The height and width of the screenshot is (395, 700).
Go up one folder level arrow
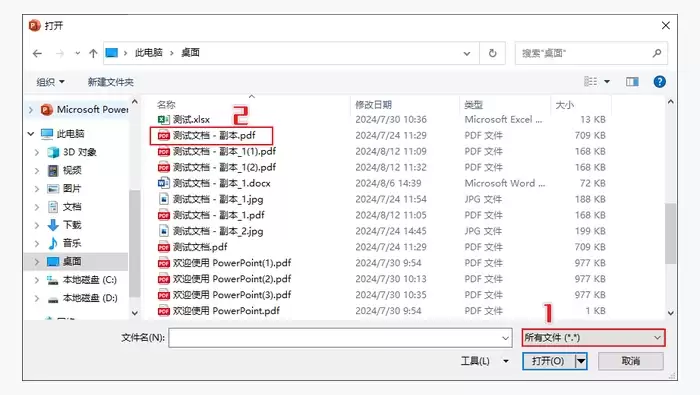pyautogui.click(x=93, y=54)
